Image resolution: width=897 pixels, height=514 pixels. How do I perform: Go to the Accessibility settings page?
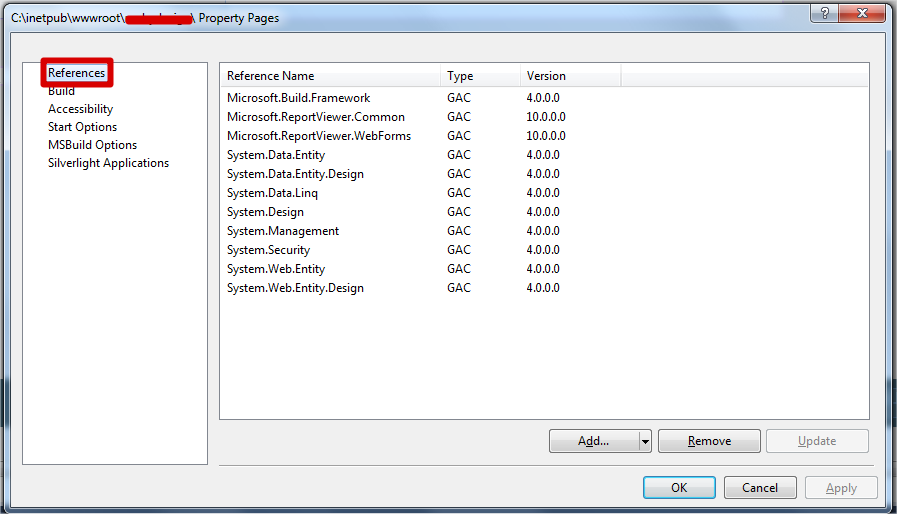click(x=80, y=109)
